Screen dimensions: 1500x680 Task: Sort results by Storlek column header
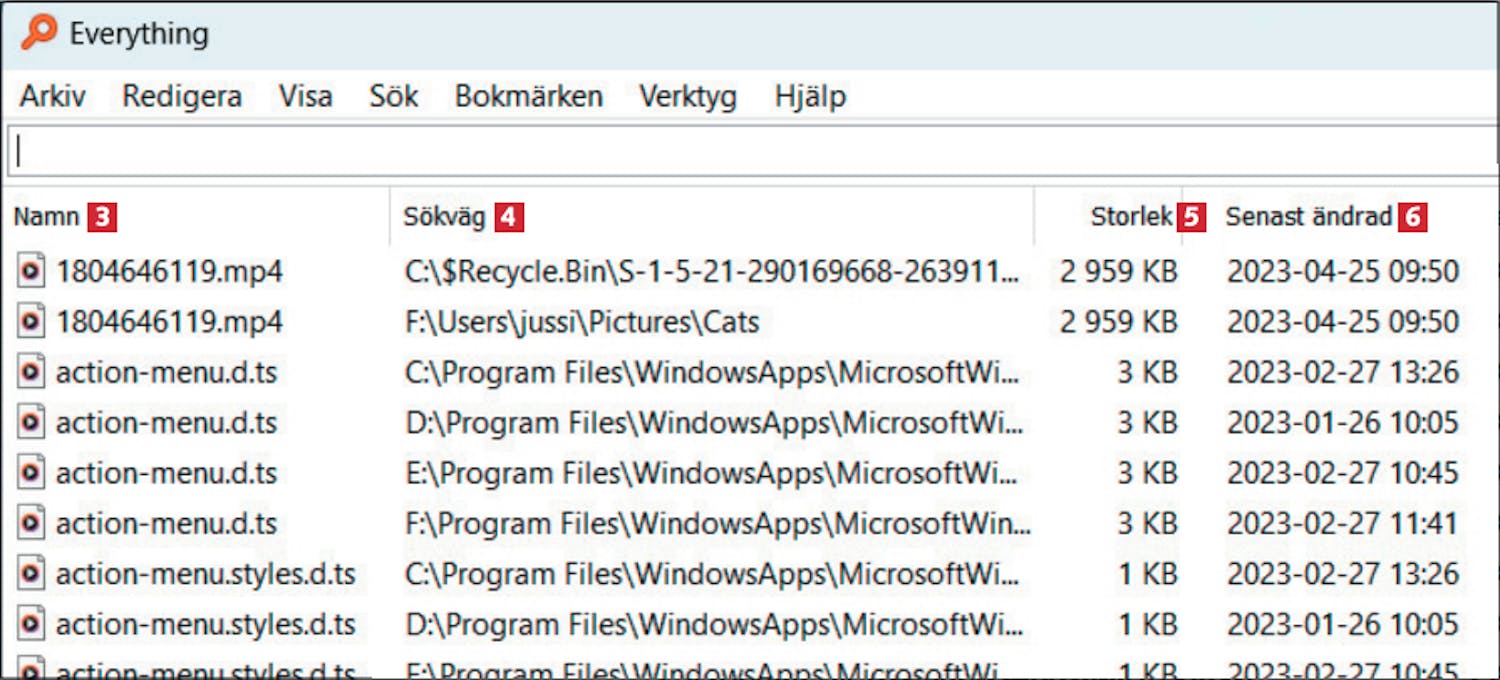tap(1131, 217)
